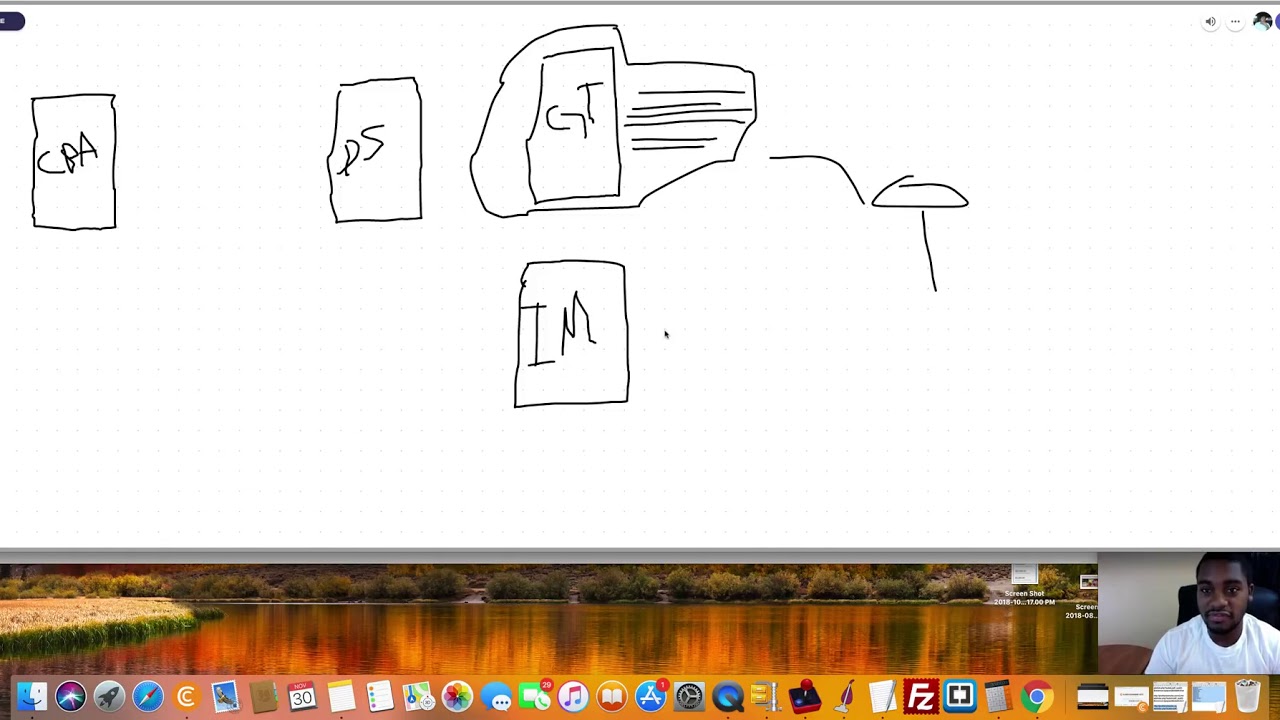
Task: Open iTunes from the Dock
Action: click(573, 696)
